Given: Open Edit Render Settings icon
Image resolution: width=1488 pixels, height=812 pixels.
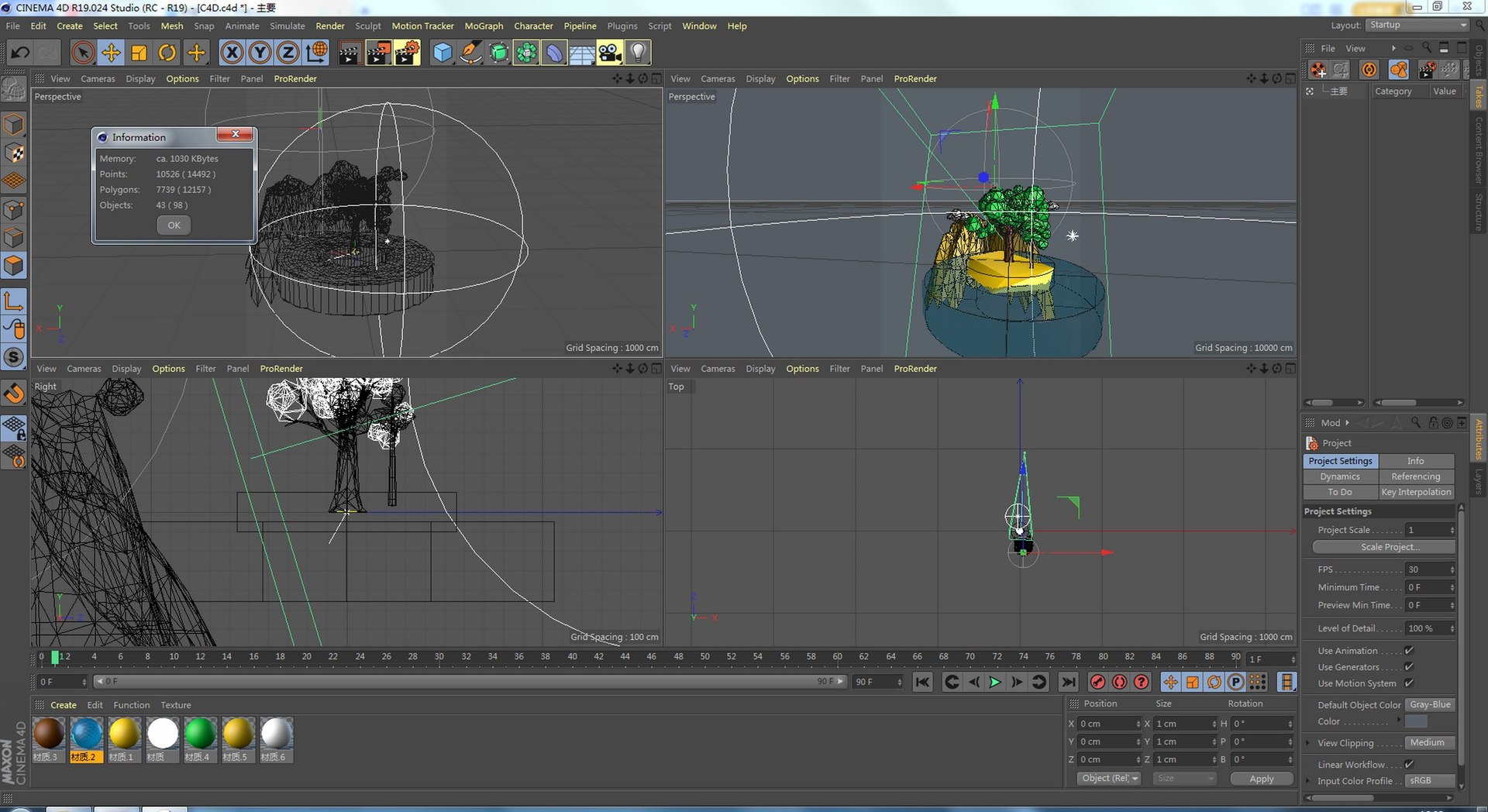Looking at the screenshot, I should tap(407, 53).
